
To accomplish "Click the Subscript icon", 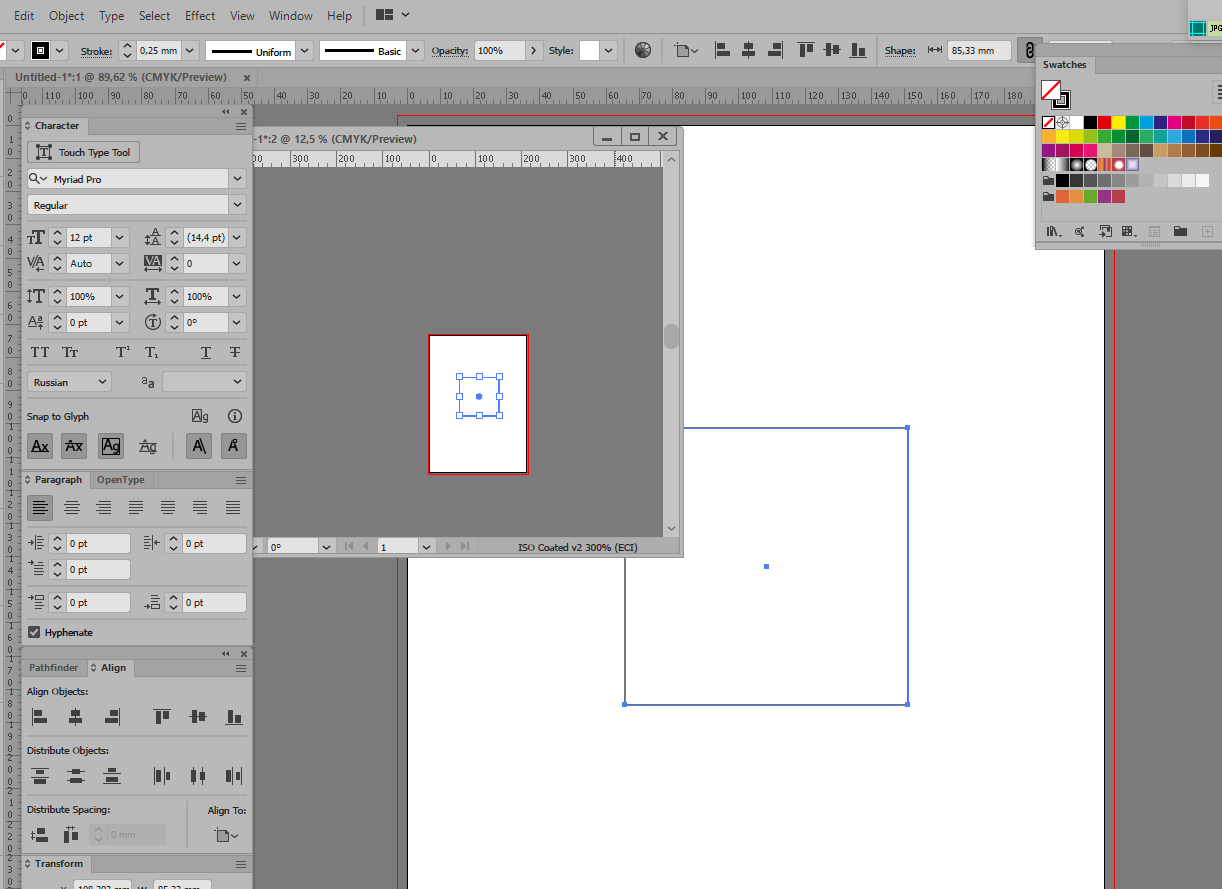I will coord(151,353).
